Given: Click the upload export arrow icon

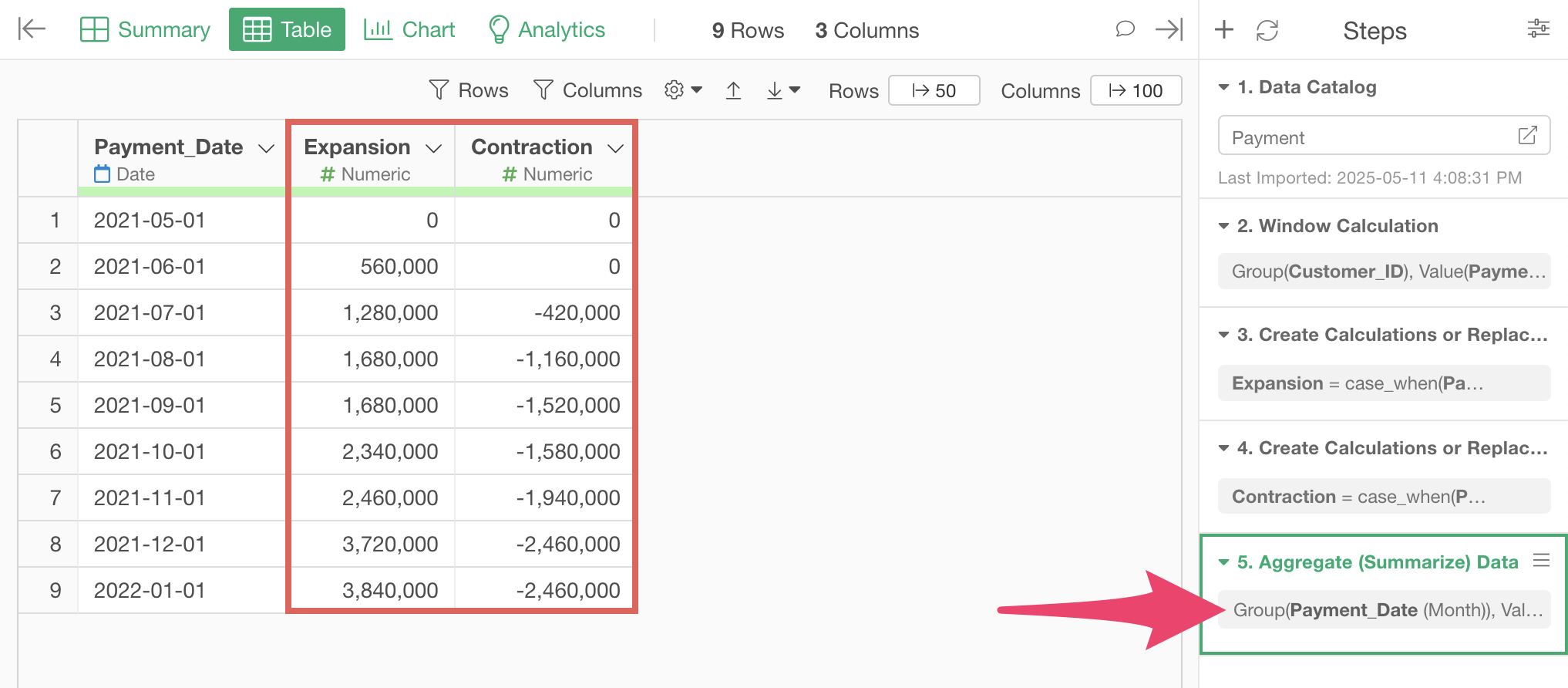Looking at the screenshot, I should (733, 91).
